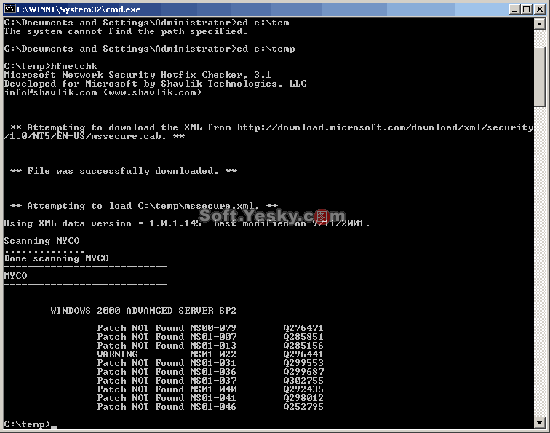The width and height of the screenshot is (550, 433).
Task: Open the cmd.exe system menu icon
Action: pyautogui.click(x=9, y=9)
